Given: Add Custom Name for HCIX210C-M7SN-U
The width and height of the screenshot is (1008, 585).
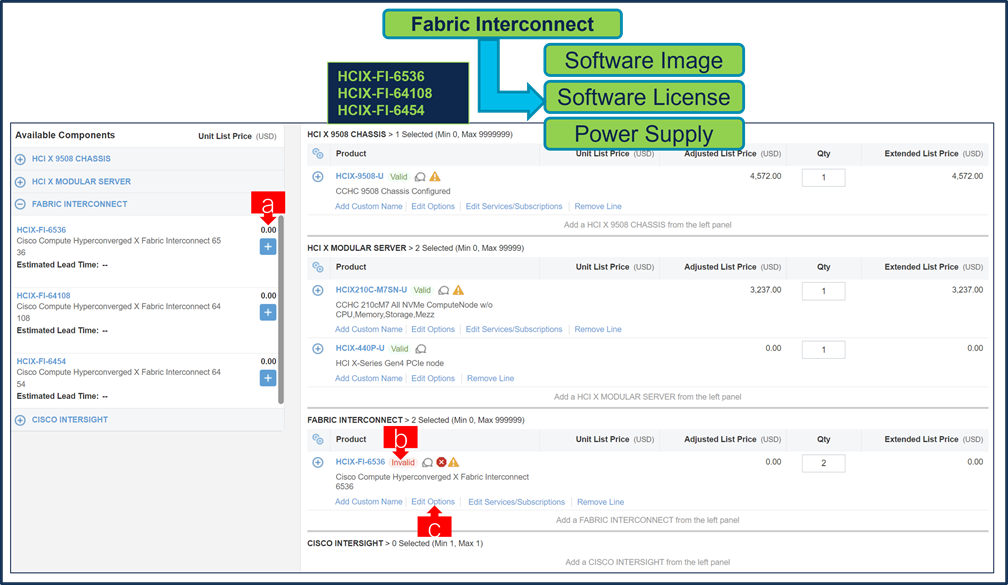Looking at the screenshot, I should tap(368, 329).
